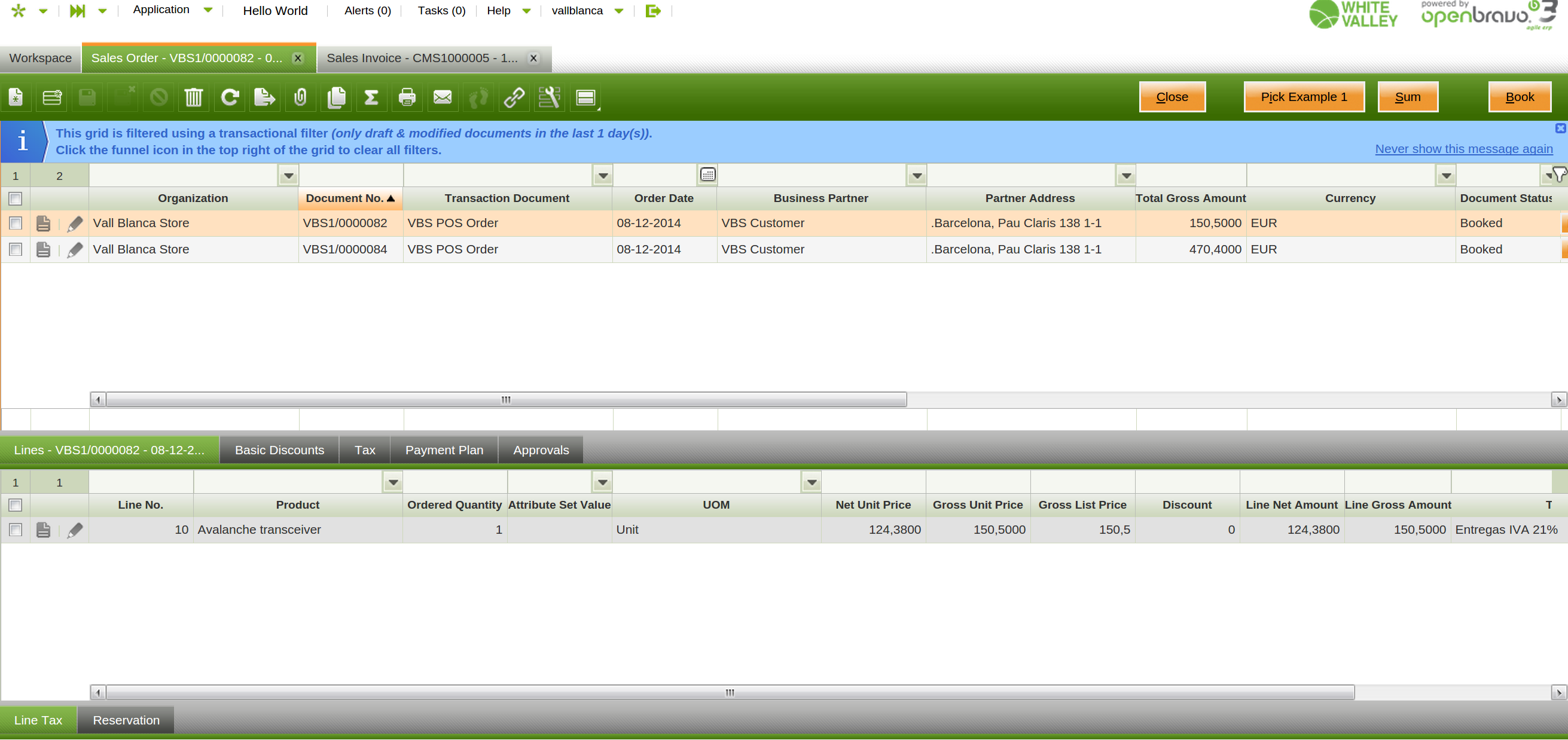Open the Business Partner filter dropdown
The image size is (1568, 740).
(917, 176)
